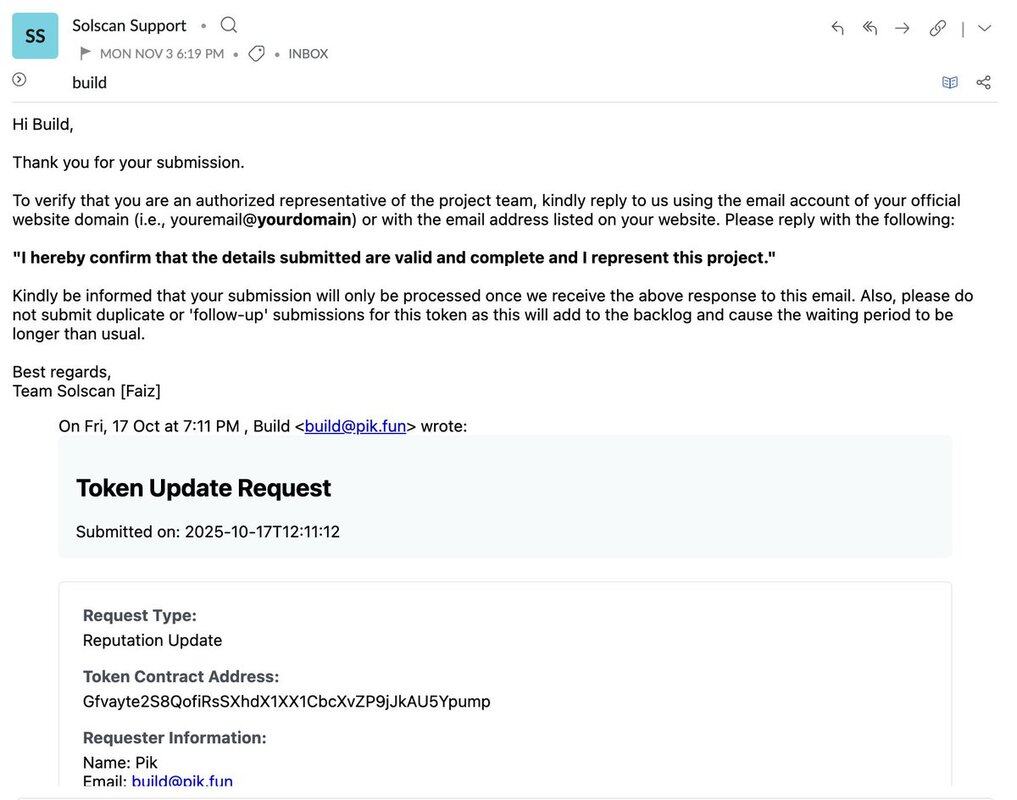Image resolution: width=1017 pixels, height=800 pixels.
Task: Open the more actions dropdown chevron
Action: [x=984, y=28]
